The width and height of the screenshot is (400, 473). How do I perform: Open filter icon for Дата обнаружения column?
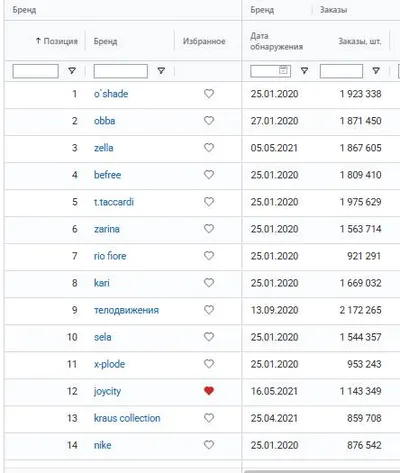click(304, 71)
